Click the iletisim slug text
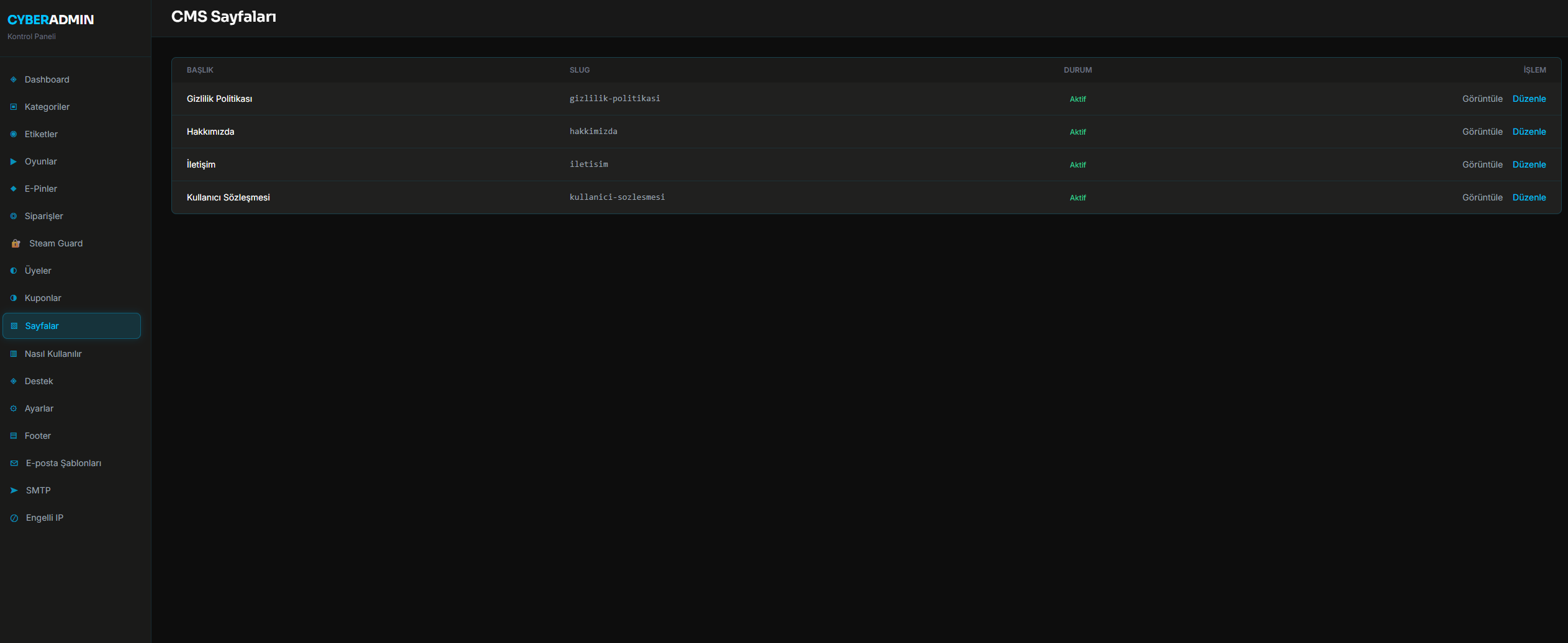Image resolution: width=1568 pixels, height=643 pixels. tap(588, 164)
